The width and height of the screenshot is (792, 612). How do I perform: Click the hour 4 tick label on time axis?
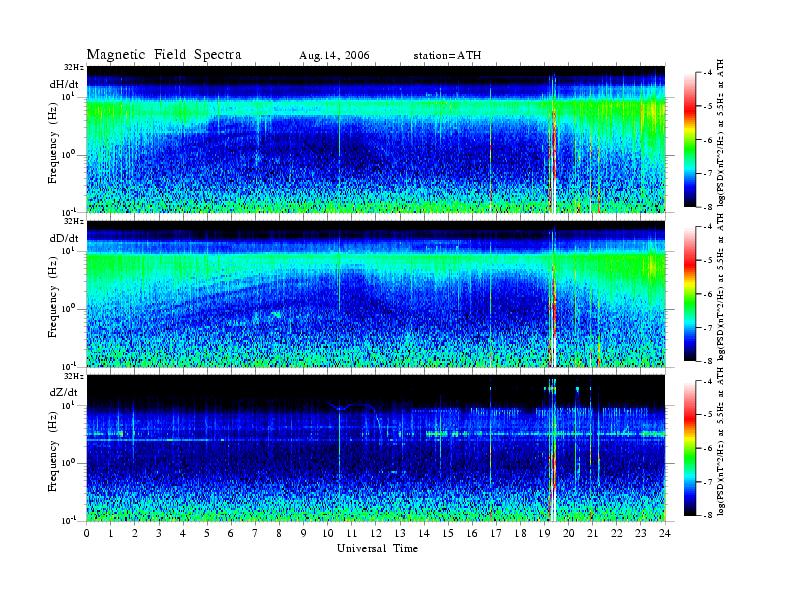[x=183, y=533]
